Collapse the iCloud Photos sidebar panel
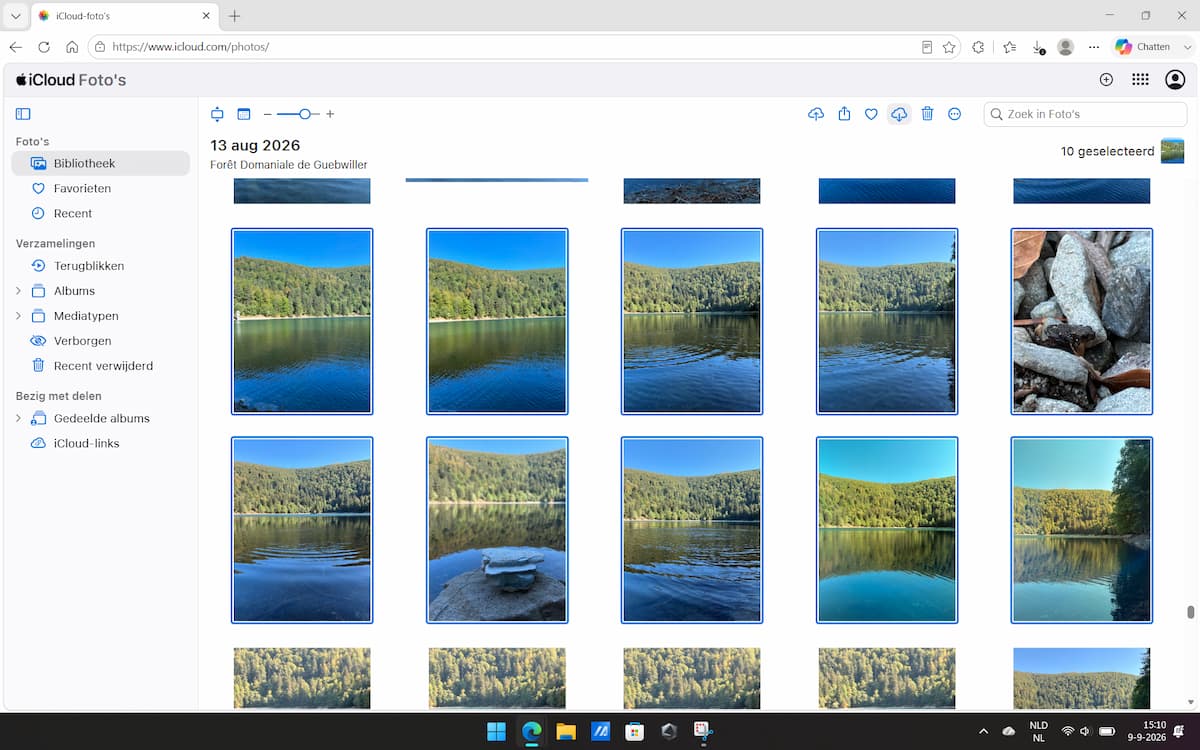The height and width of the screenshot is (750, 1200). point(23,114)
